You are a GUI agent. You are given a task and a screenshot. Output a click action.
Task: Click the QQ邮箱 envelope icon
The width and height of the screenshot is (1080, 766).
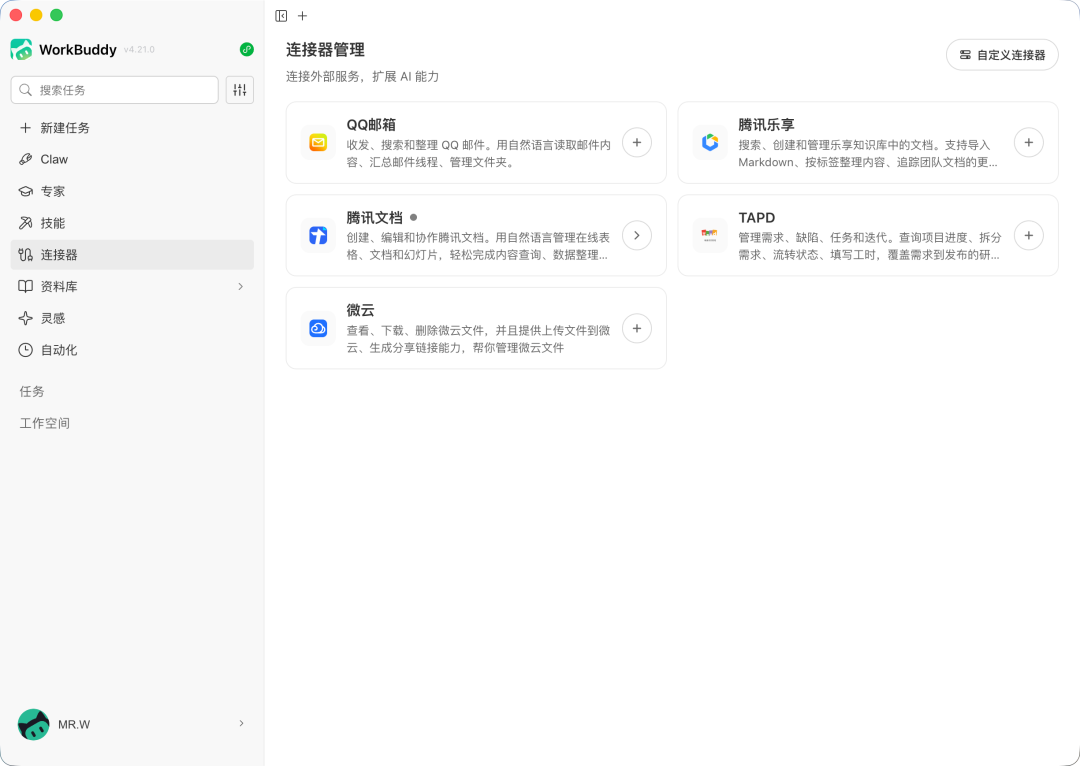click(318, 143)
